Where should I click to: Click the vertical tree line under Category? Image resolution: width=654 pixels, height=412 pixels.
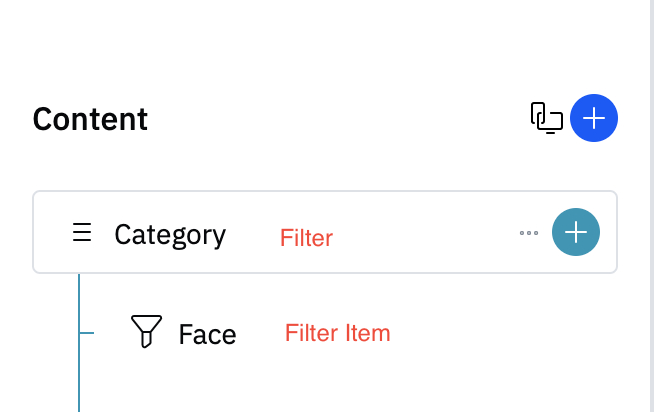click(79, 302)
